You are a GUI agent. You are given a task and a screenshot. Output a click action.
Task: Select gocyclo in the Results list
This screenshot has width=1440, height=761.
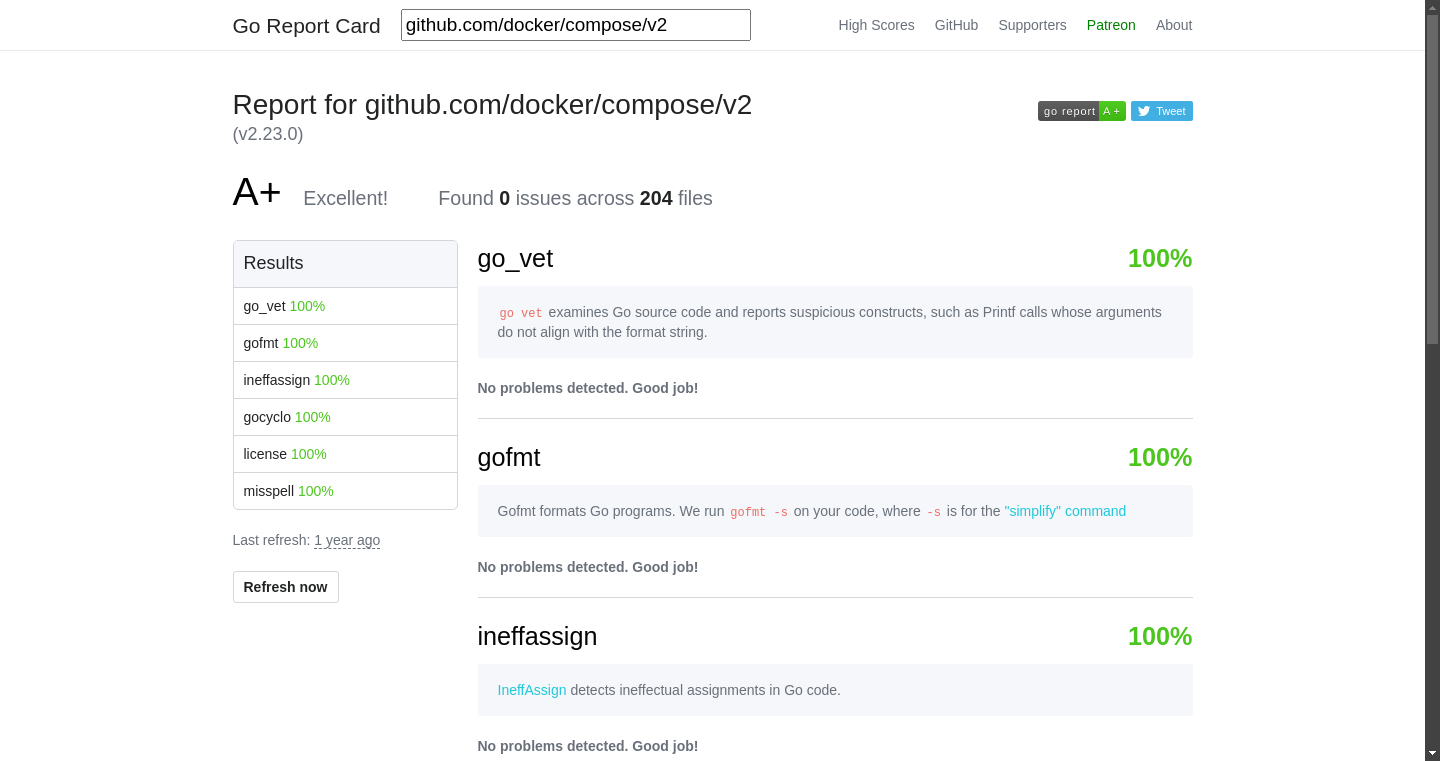tap(345, 417)
